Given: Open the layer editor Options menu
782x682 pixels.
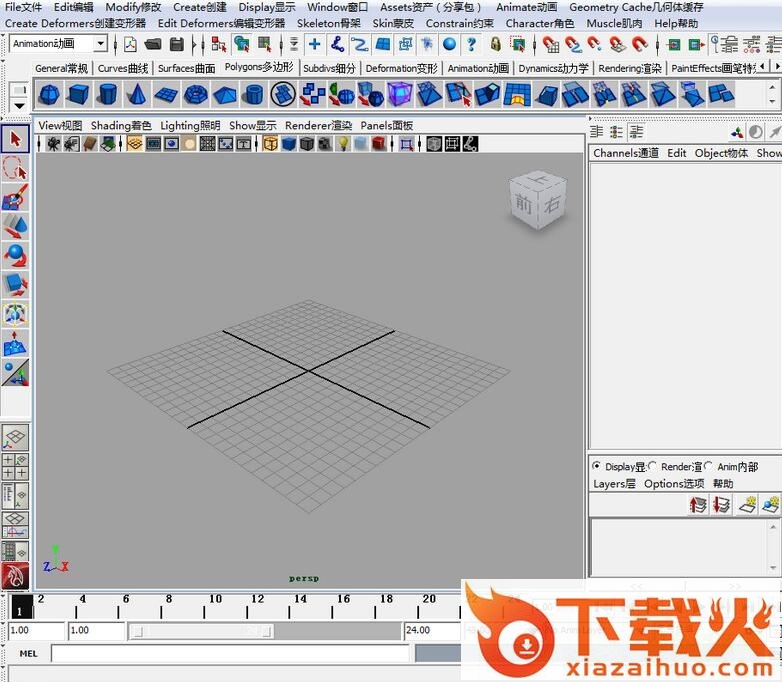Looking at the screenshot, I should click(674, 484).
